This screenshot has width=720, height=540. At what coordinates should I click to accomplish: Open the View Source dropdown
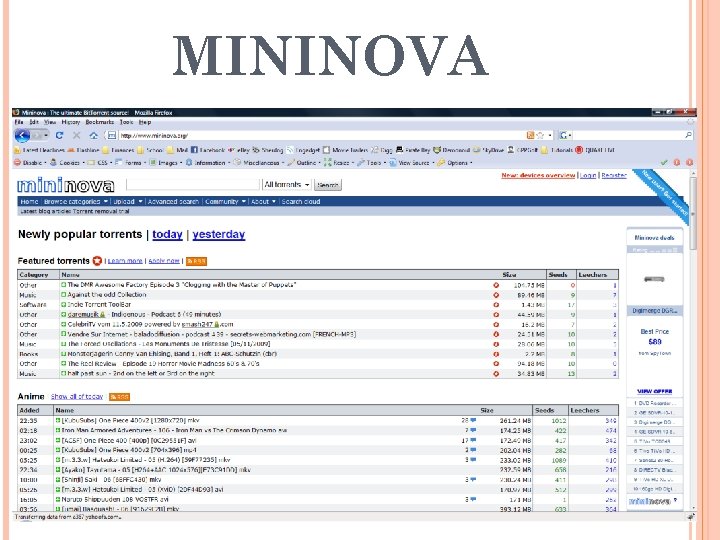[x=412, y=163]
